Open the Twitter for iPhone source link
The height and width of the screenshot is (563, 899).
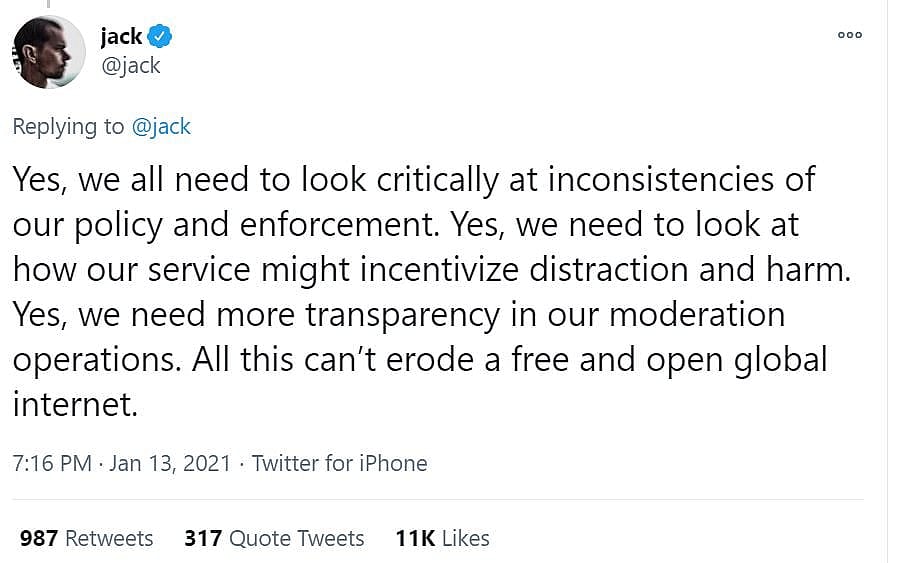pos(339,463)
